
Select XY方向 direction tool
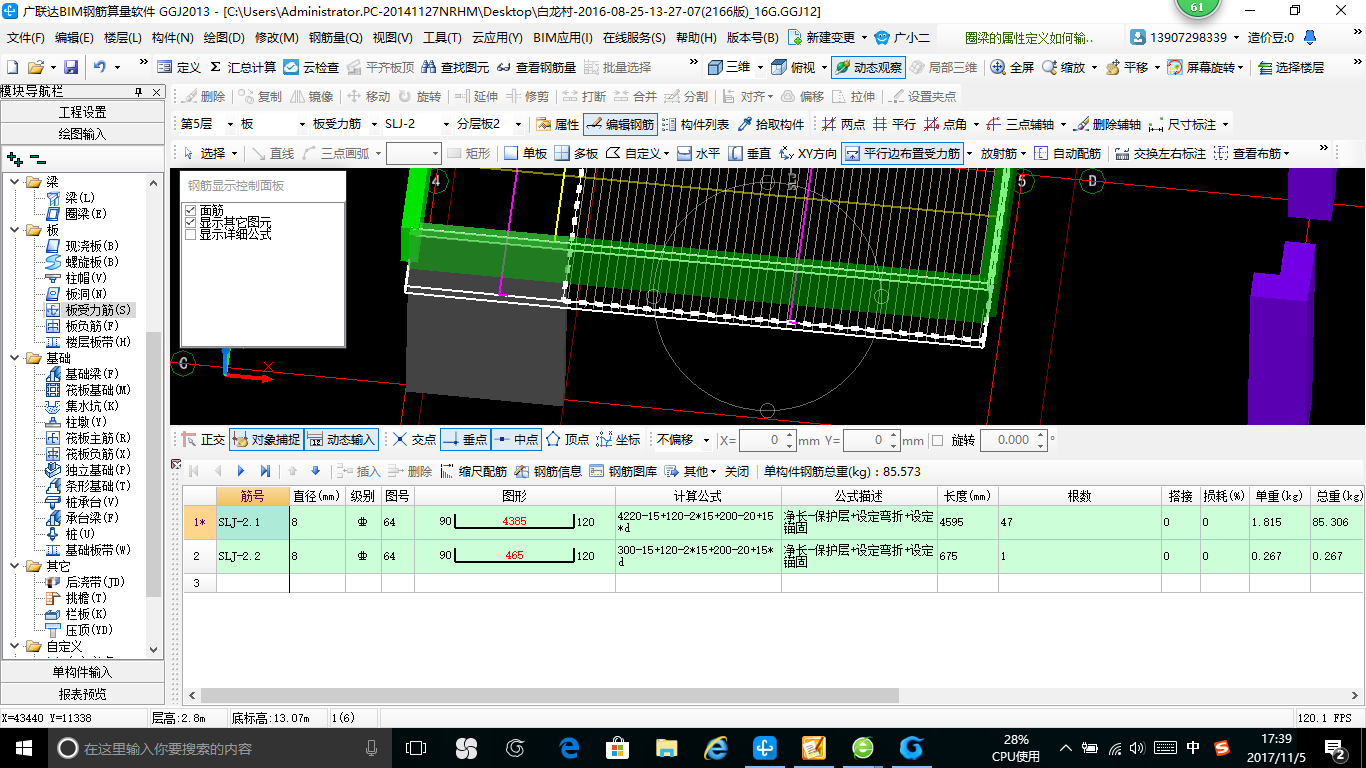point(808,153)
